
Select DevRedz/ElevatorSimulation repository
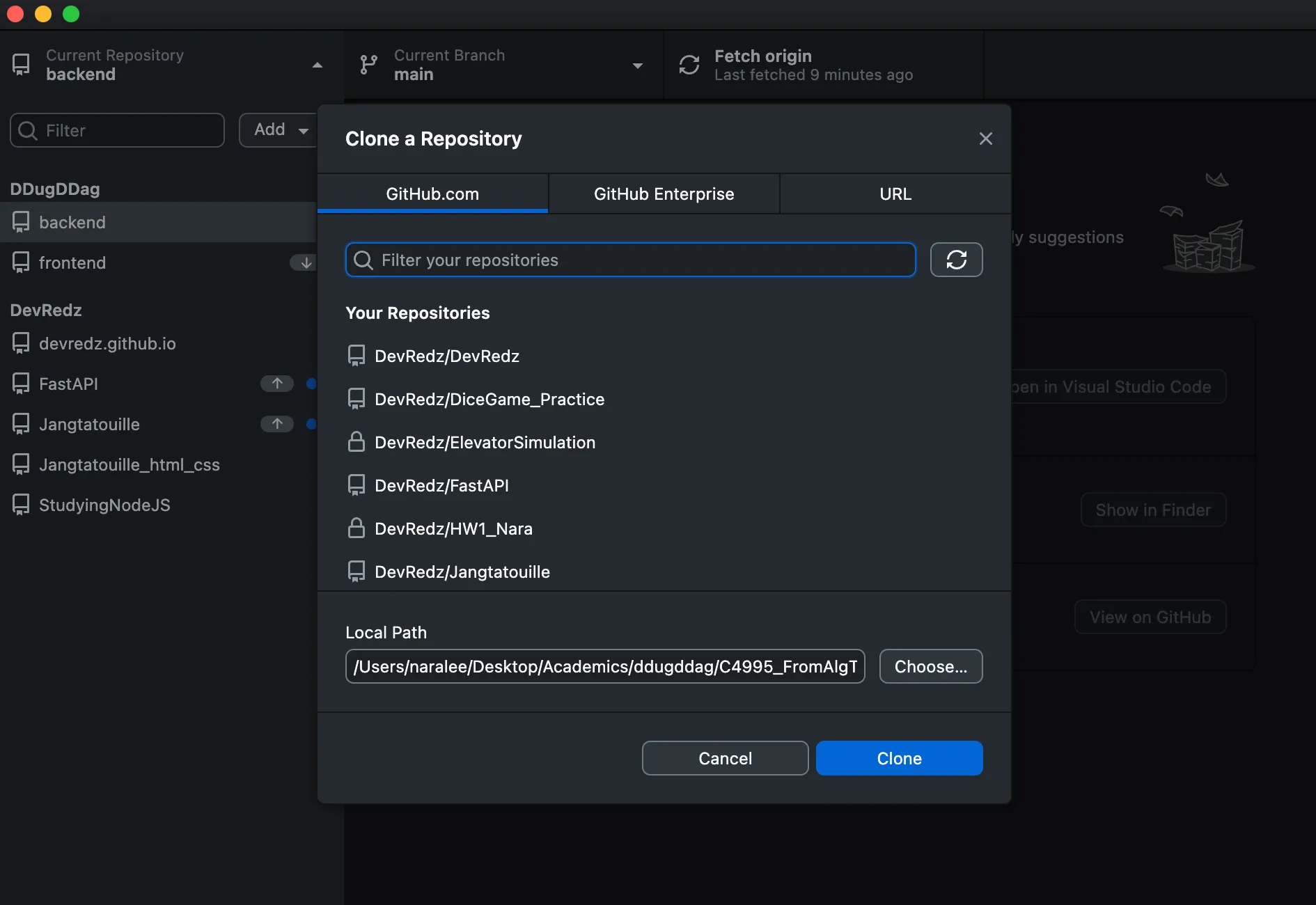click(x=664, y=442)
